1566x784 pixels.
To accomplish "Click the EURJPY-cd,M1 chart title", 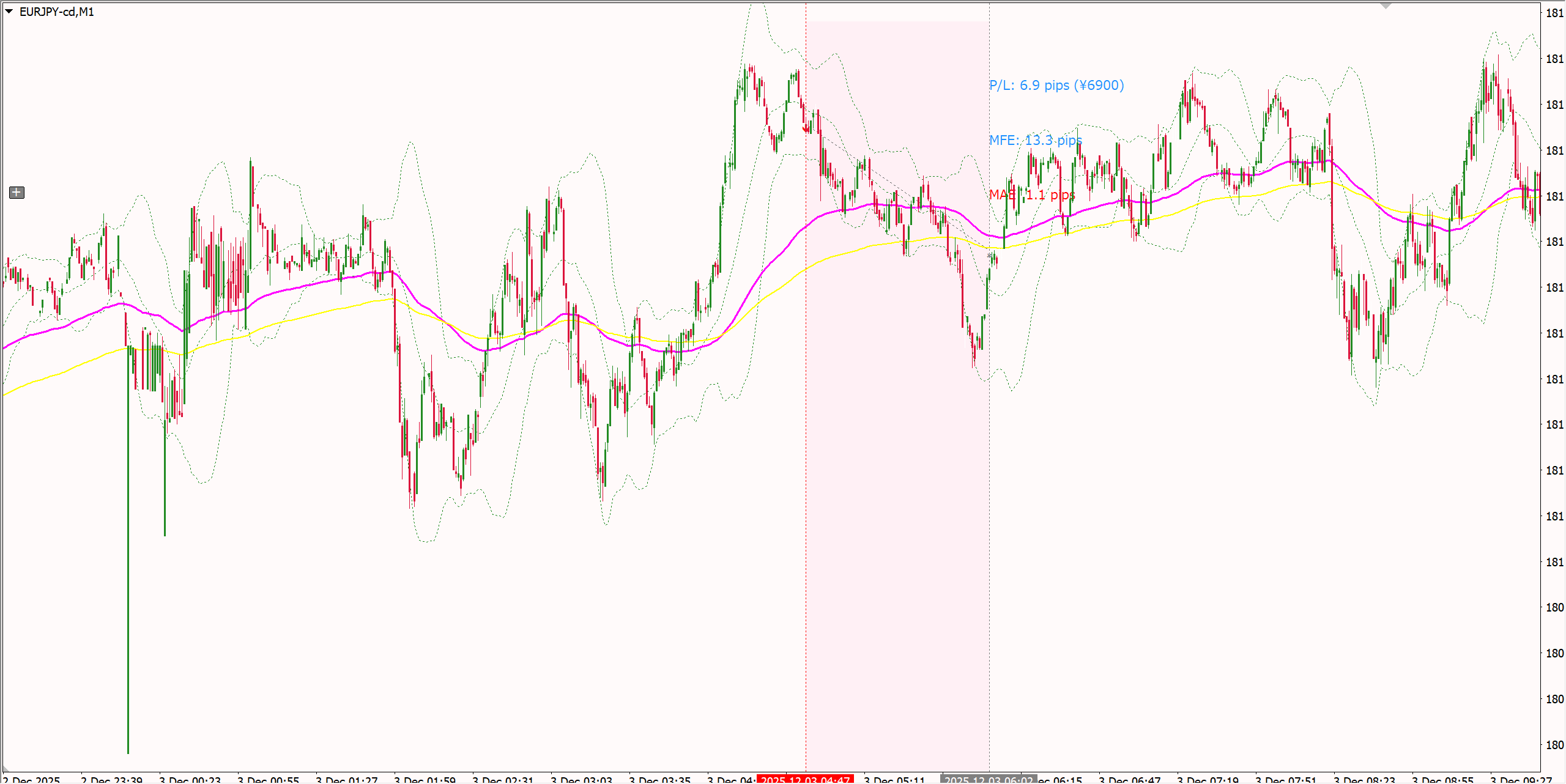I will click(57, 12).
